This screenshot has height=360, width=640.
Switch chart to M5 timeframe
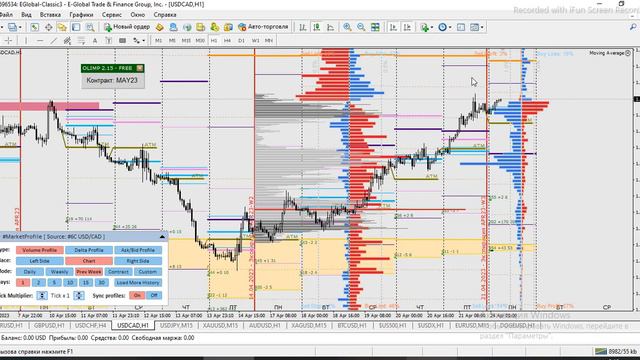[172, 40]
